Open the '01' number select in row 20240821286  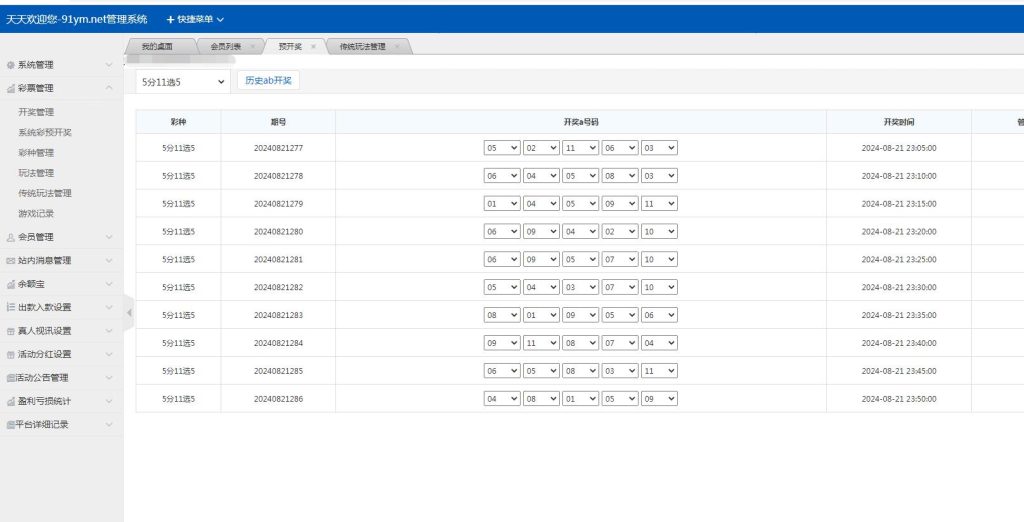tap(580, 399)
